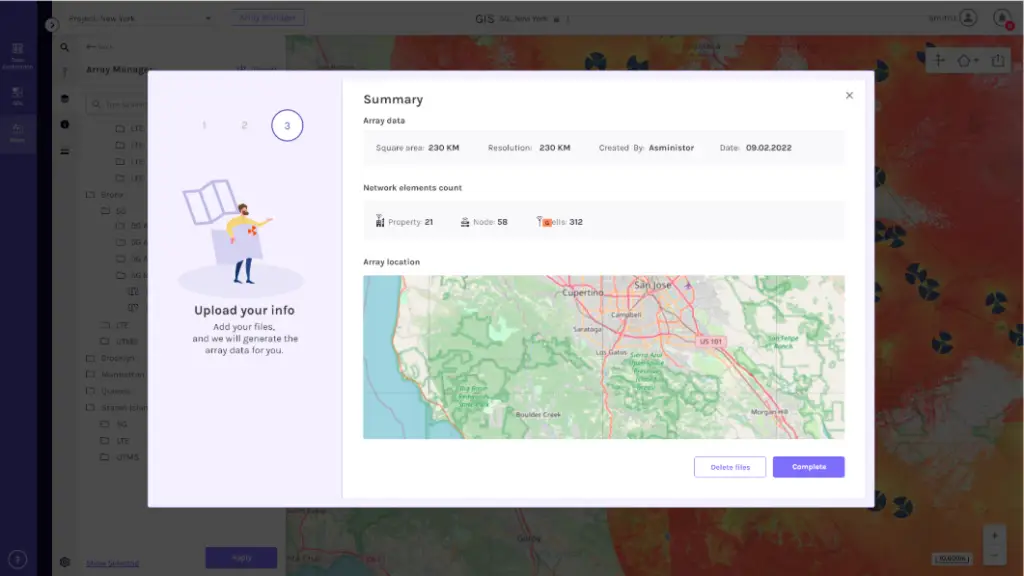Open the user profile icon
The height and width of the screenshot is (576, 1024).
[967, 18]
